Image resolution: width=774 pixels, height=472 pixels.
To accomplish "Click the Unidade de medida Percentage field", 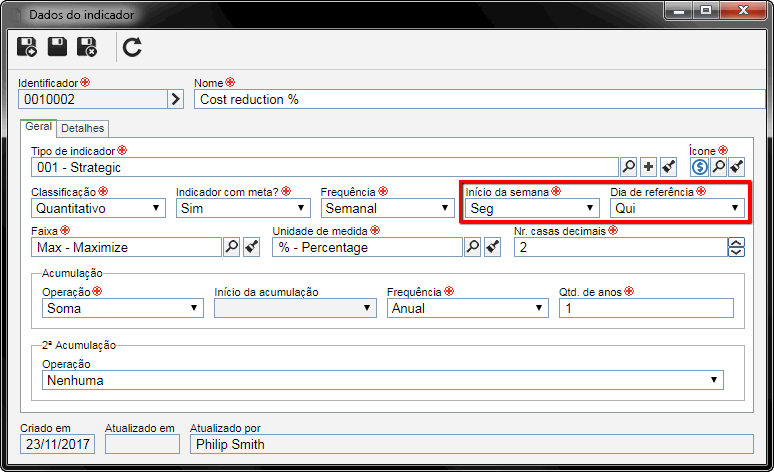I will tap(367, 247).
